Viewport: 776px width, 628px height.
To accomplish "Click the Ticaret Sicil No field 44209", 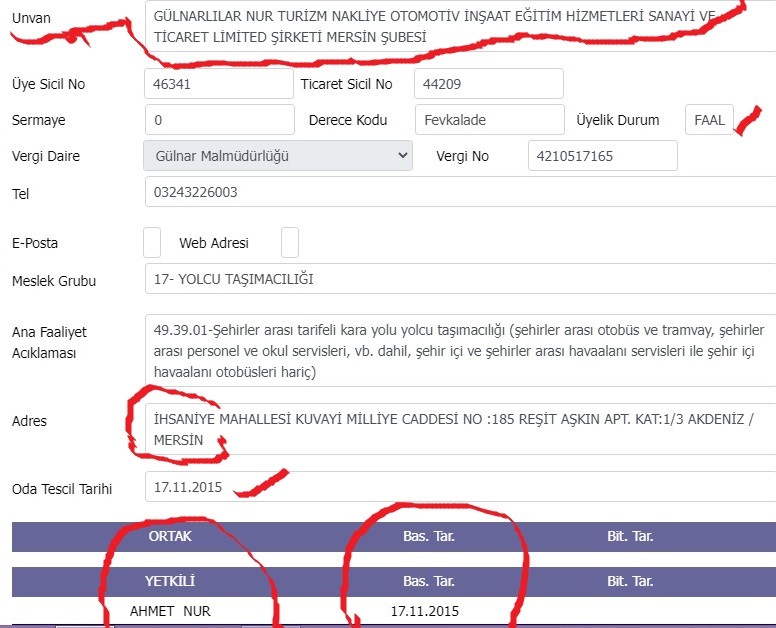I will click(488, 84).
